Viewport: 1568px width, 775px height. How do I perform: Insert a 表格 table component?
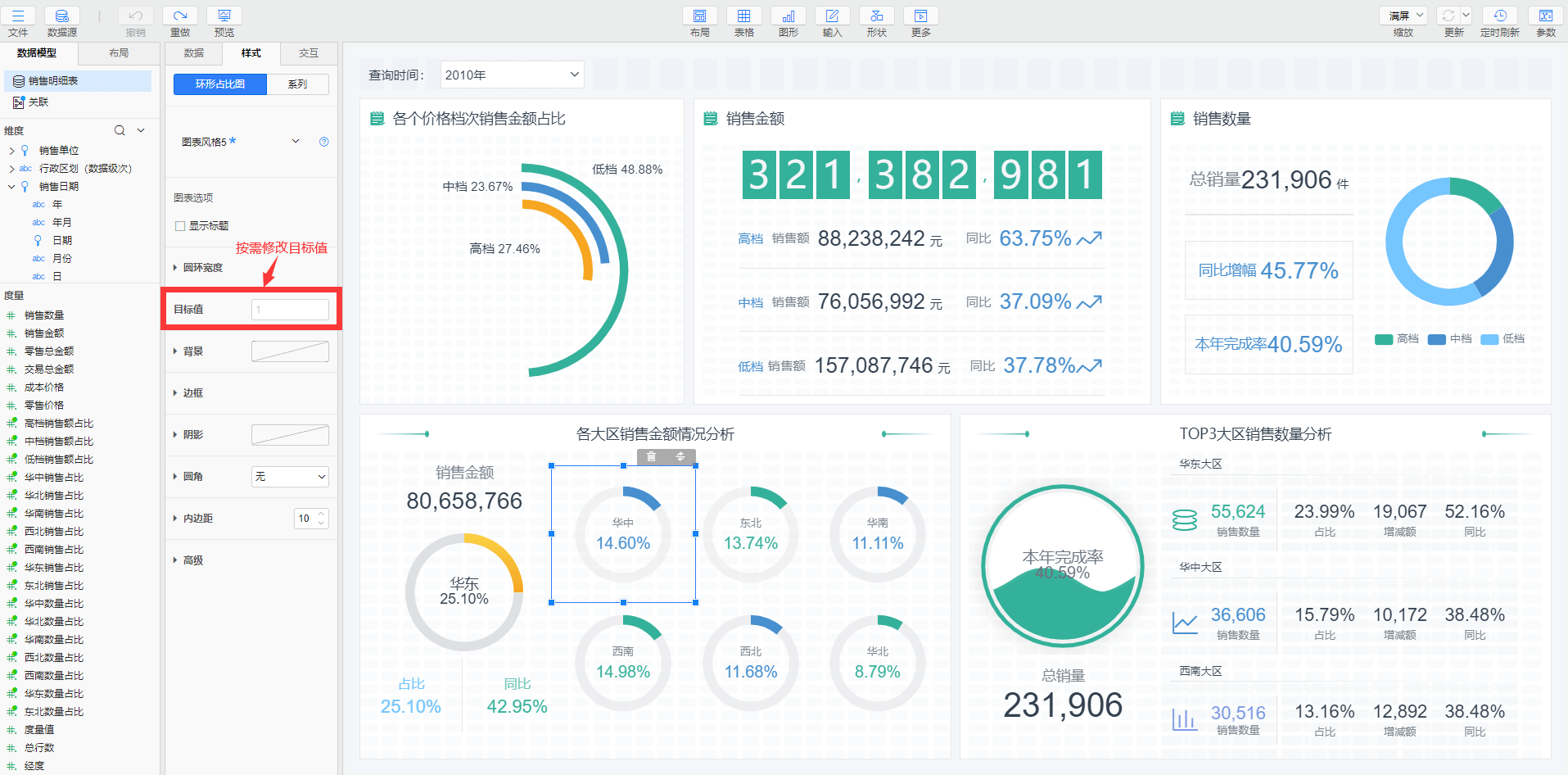(x=744, y=16)
